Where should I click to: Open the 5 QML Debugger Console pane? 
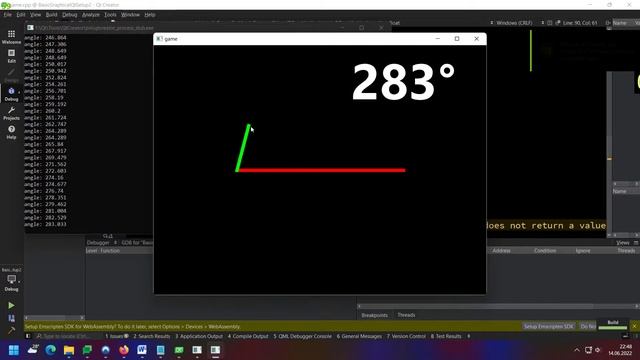point(302,336)
